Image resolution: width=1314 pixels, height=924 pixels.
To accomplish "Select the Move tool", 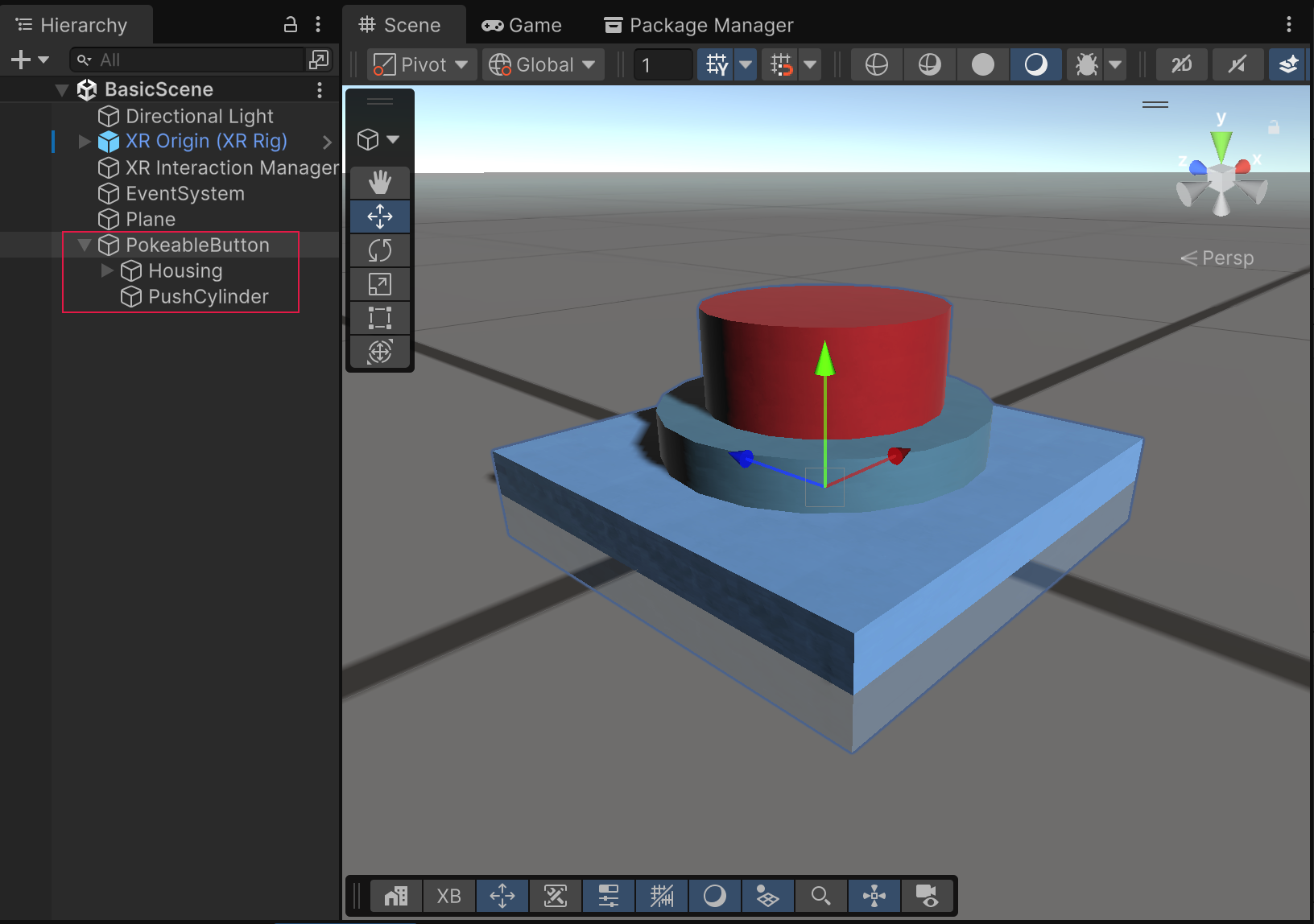I will tap(380, 217).
